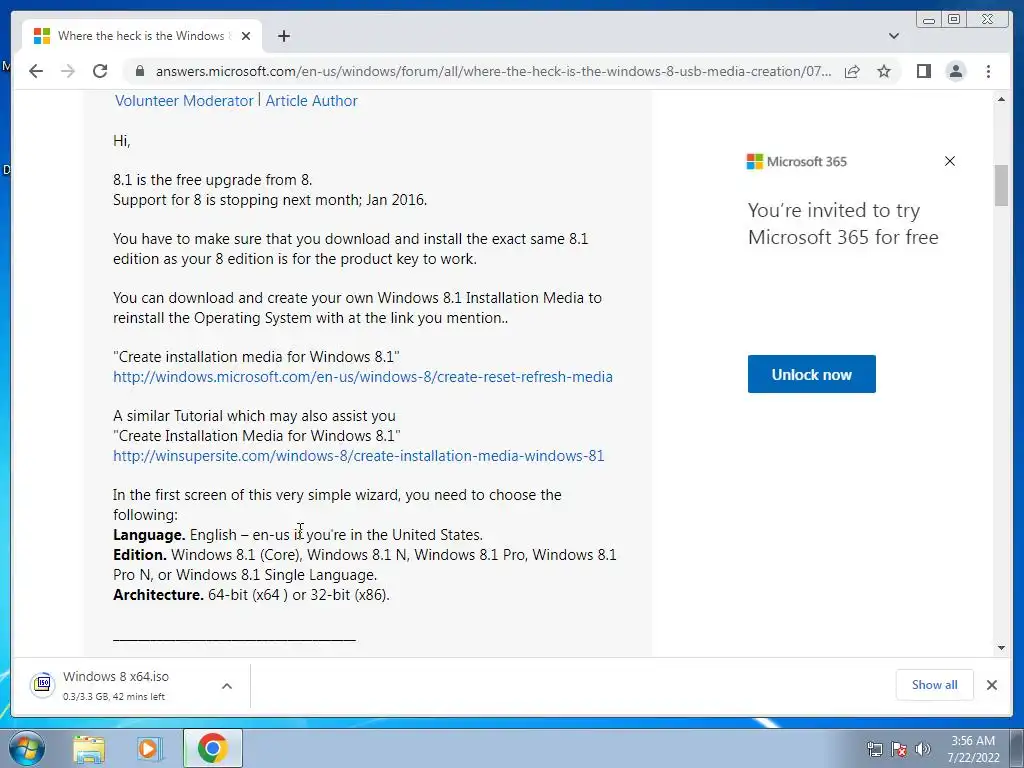Click the Microsoft 365 logo

tap(797, 161)
